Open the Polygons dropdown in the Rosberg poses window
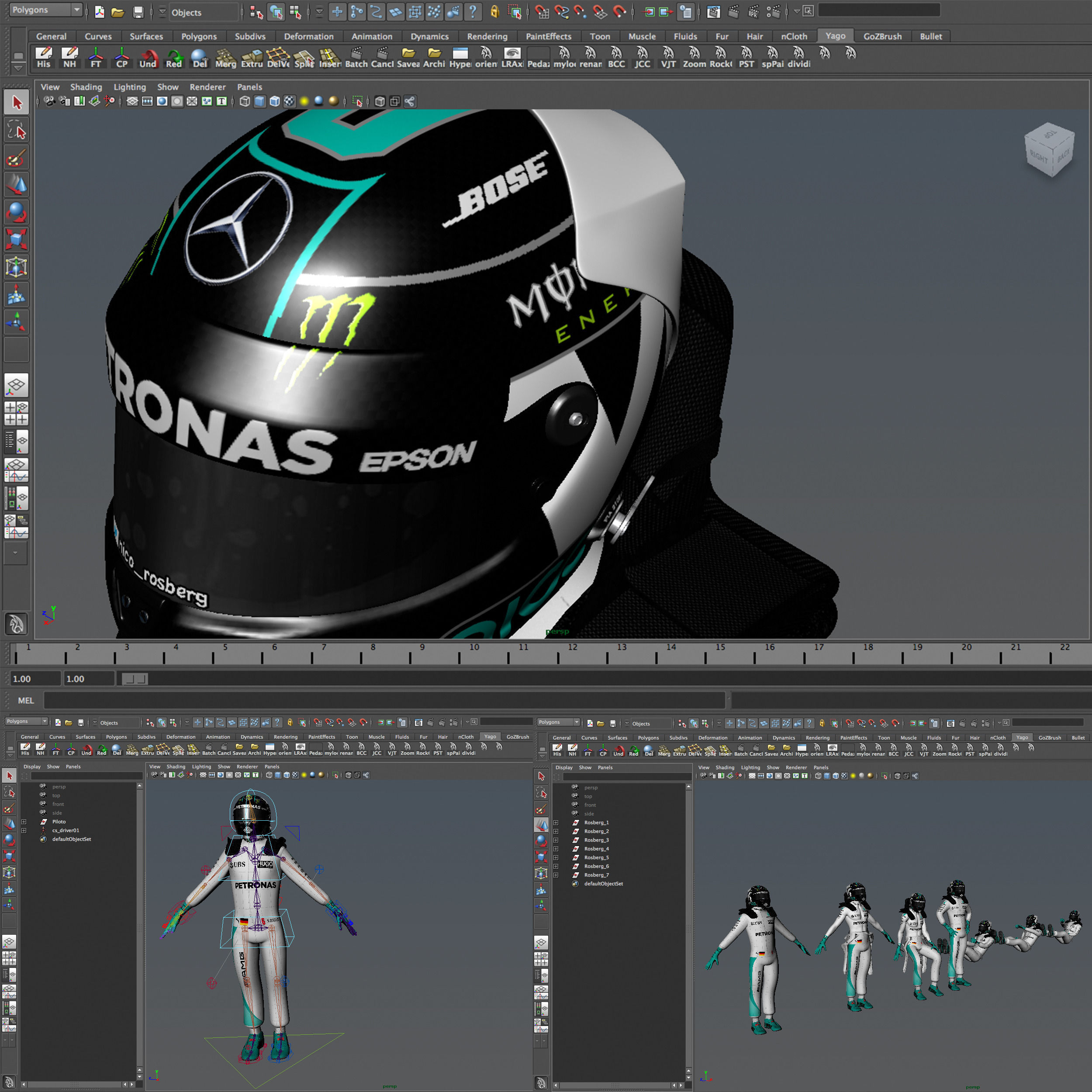The width and height of the screenshot is (1092, 1092). click(558, 722)
